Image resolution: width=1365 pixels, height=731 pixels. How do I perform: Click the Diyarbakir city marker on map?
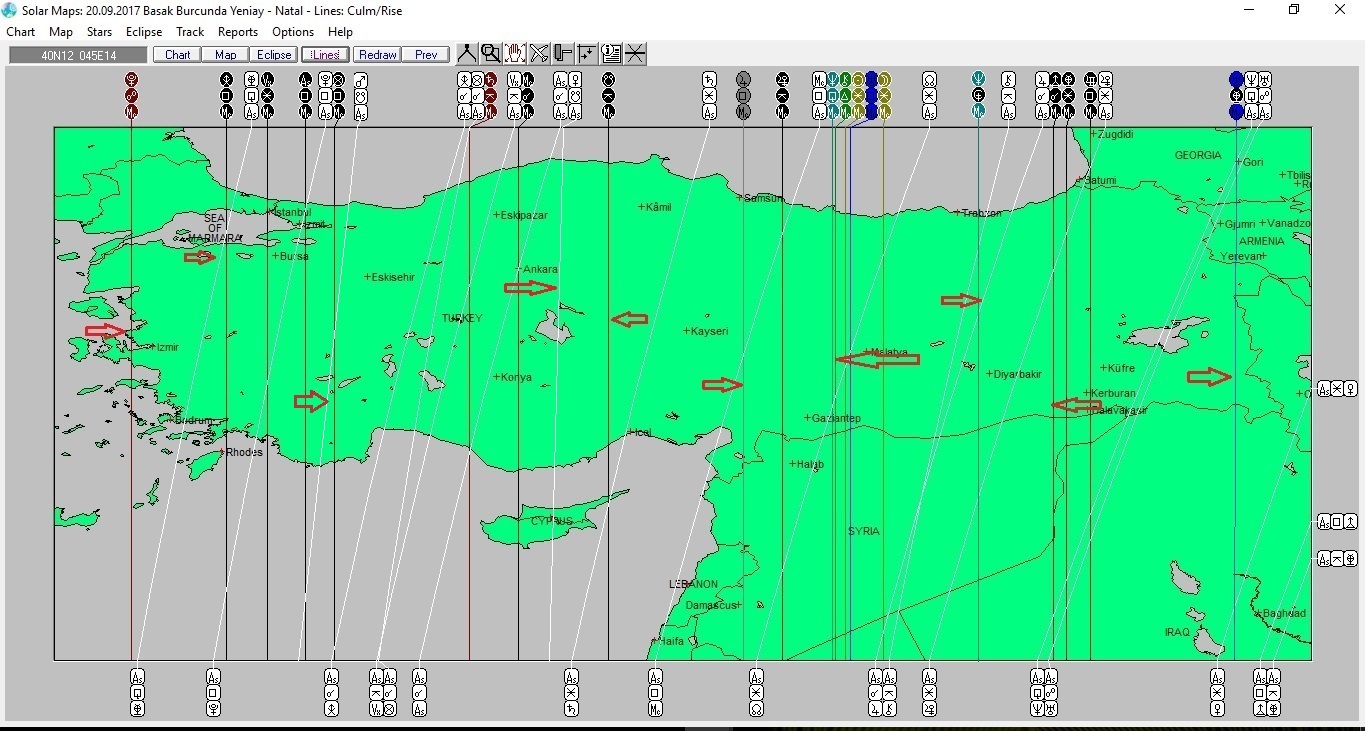click(989, 374)
